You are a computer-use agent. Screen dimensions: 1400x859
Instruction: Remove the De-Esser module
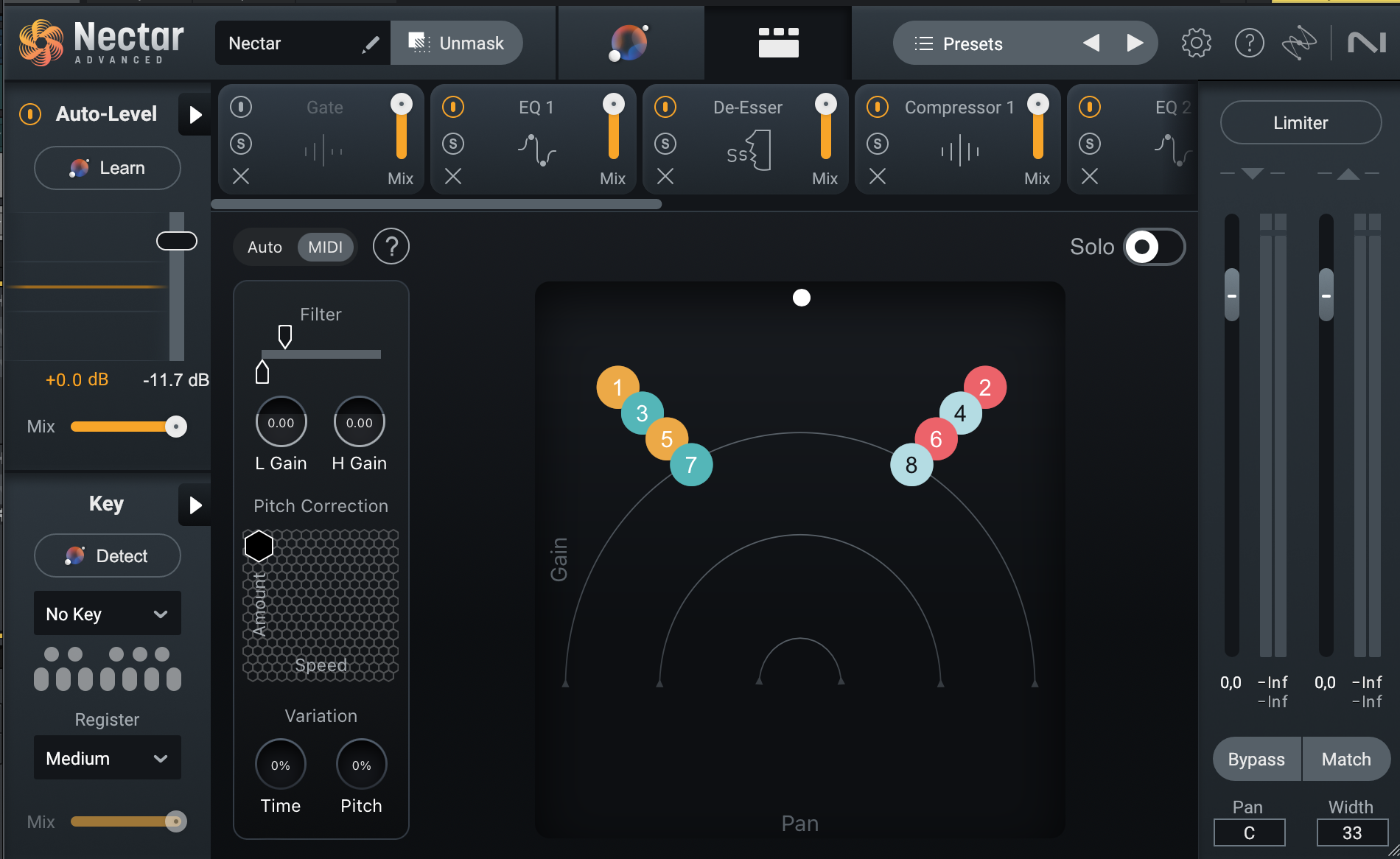(665, 176)
